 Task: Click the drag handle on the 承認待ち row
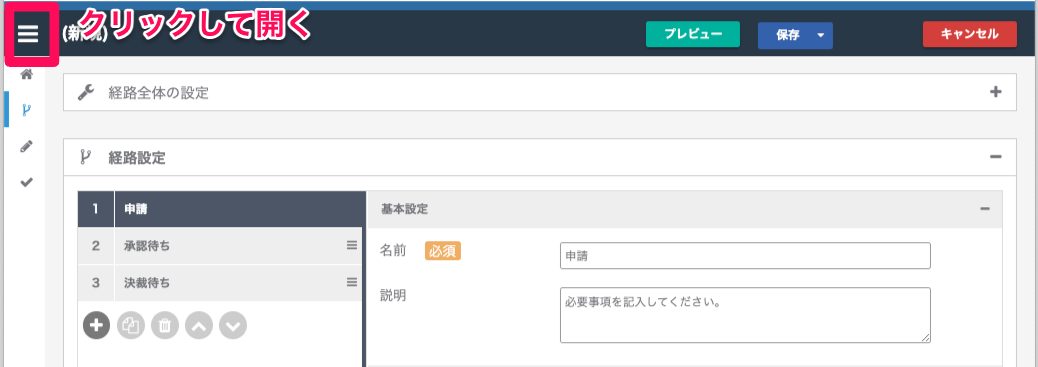pyautogui.click(x=352, y=245)
